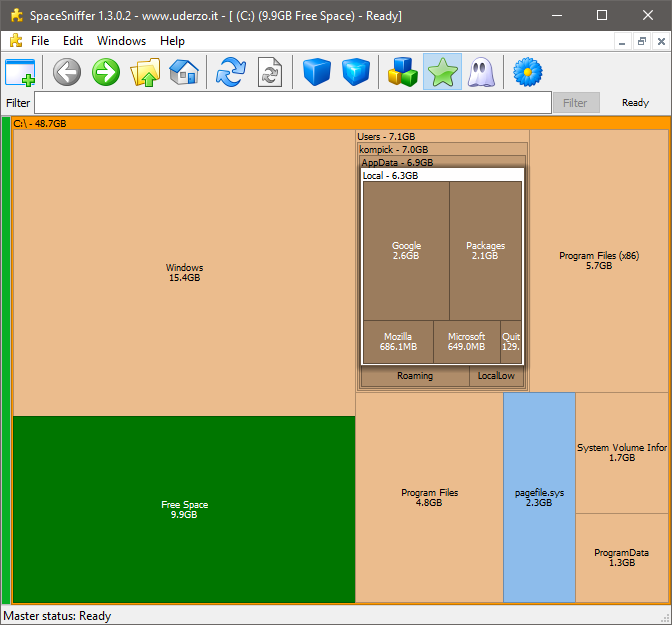Viewport: 672px width, 625px height.
Task: Select the kompick - 7.0GB folder header
Action: point(442,150)
